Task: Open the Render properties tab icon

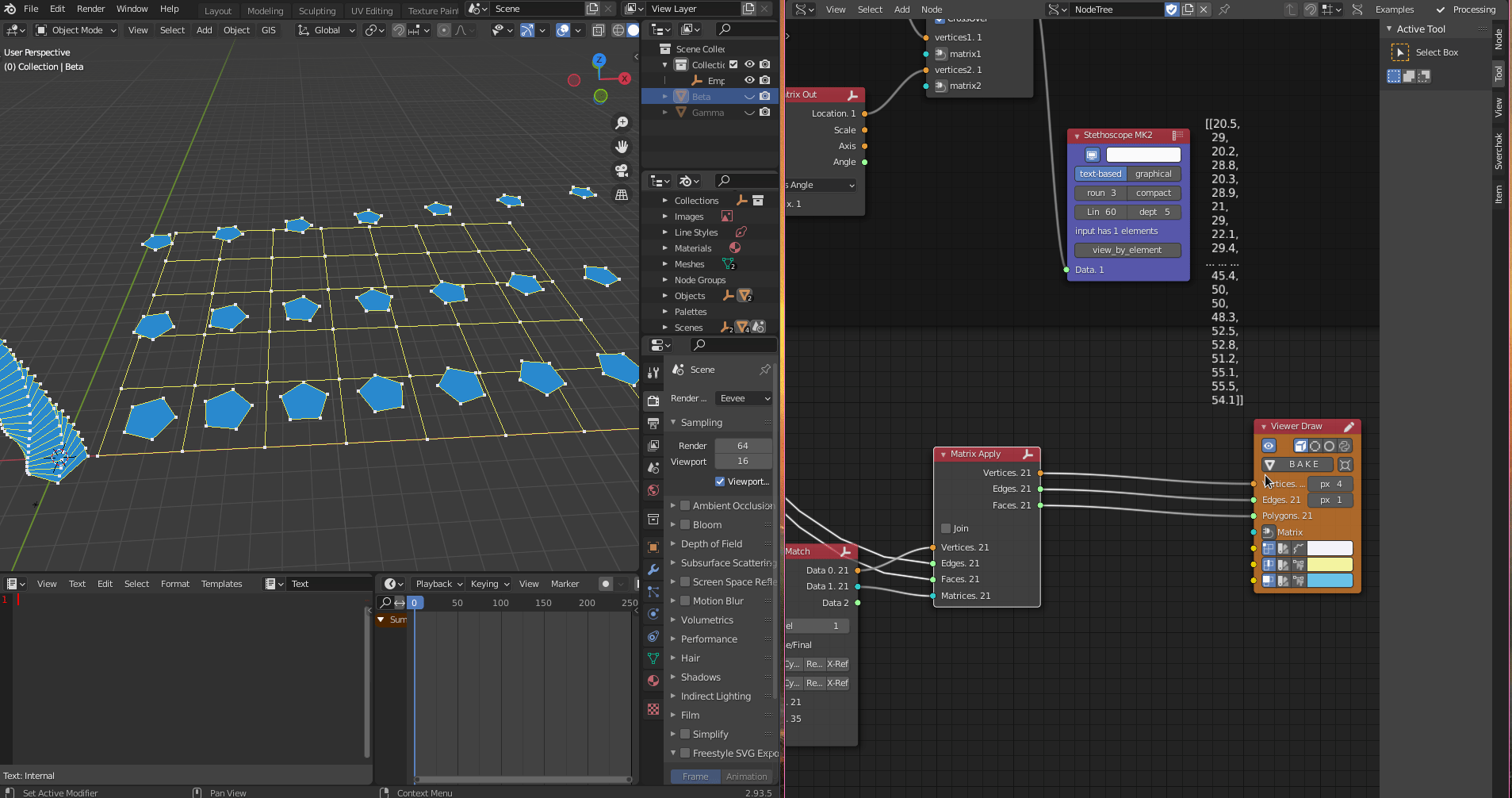Action: [x=653, y=401]
